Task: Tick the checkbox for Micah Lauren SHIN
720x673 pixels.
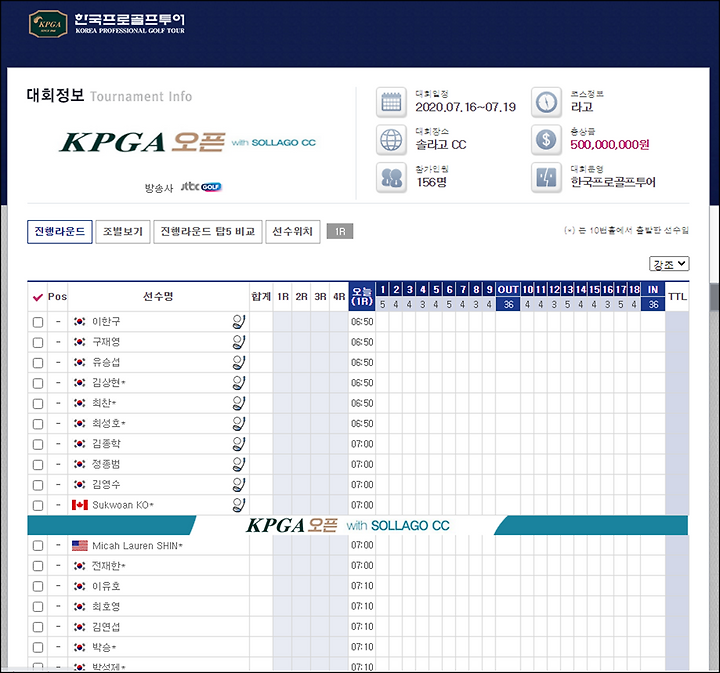Action: (38, 546)
